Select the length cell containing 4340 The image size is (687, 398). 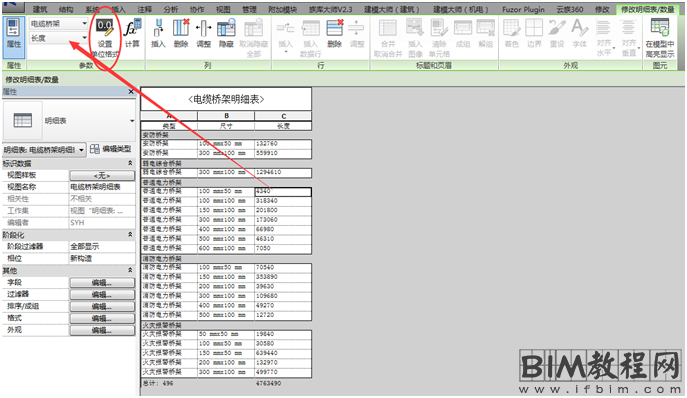point(283,191)
